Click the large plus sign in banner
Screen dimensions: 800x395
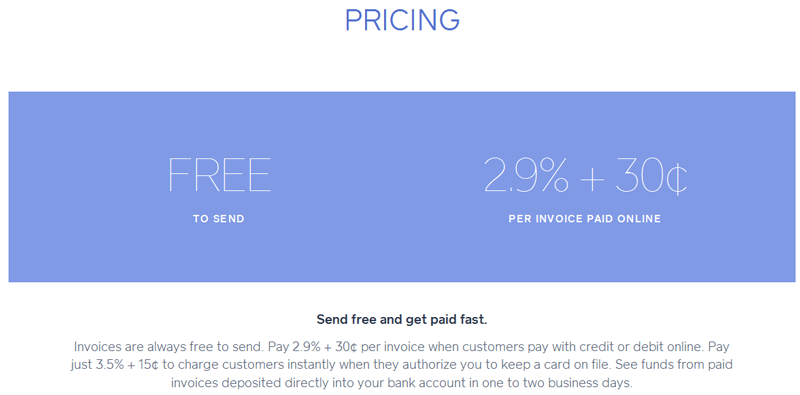[591, 178]
